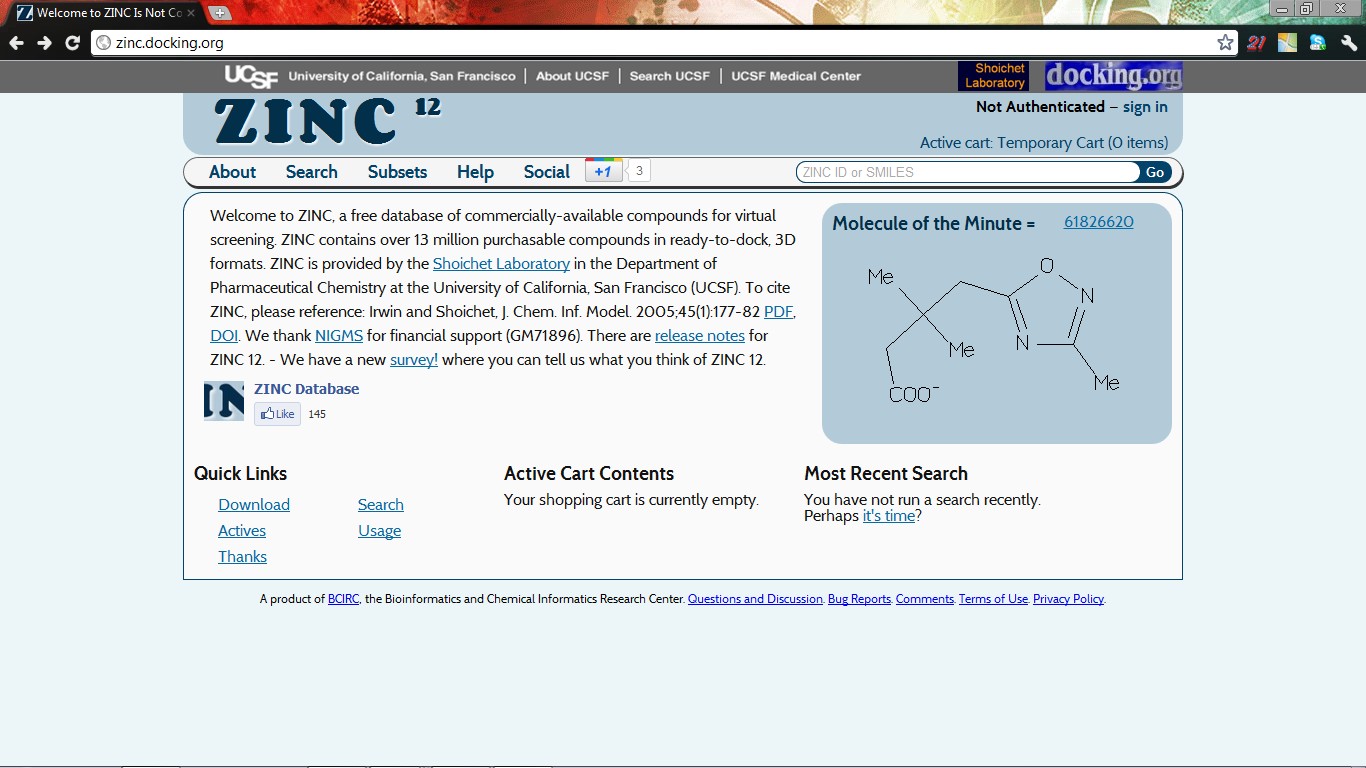
Task: Open Questions and Discussion footer link
Action: (x=755, y=599)
